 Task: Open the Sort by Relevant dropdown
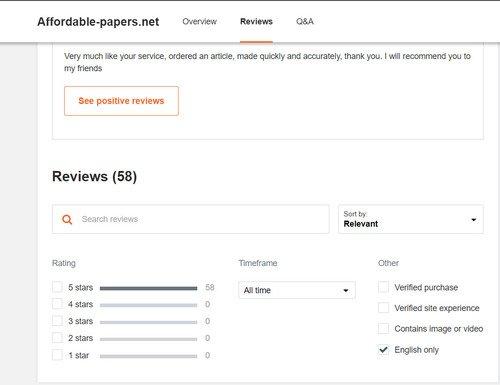[411, 219]
